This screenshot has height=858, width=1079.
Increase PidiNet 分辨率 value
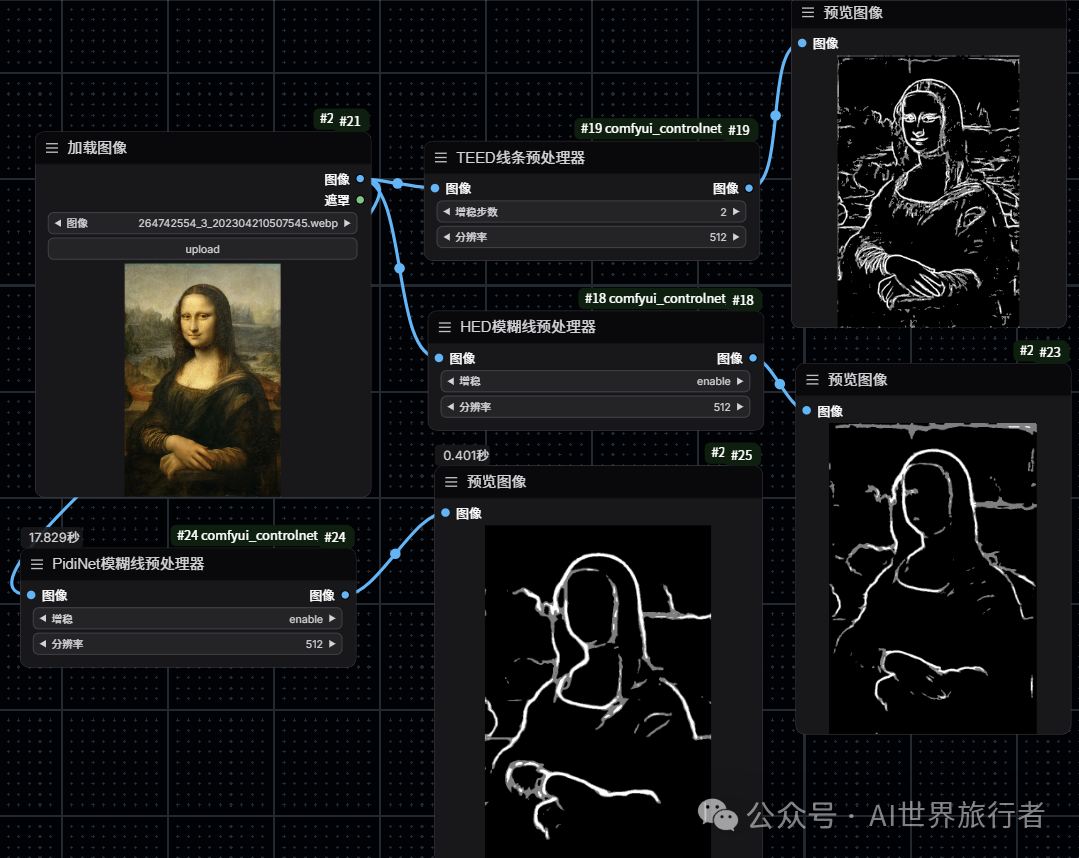(x=332, y=644)
